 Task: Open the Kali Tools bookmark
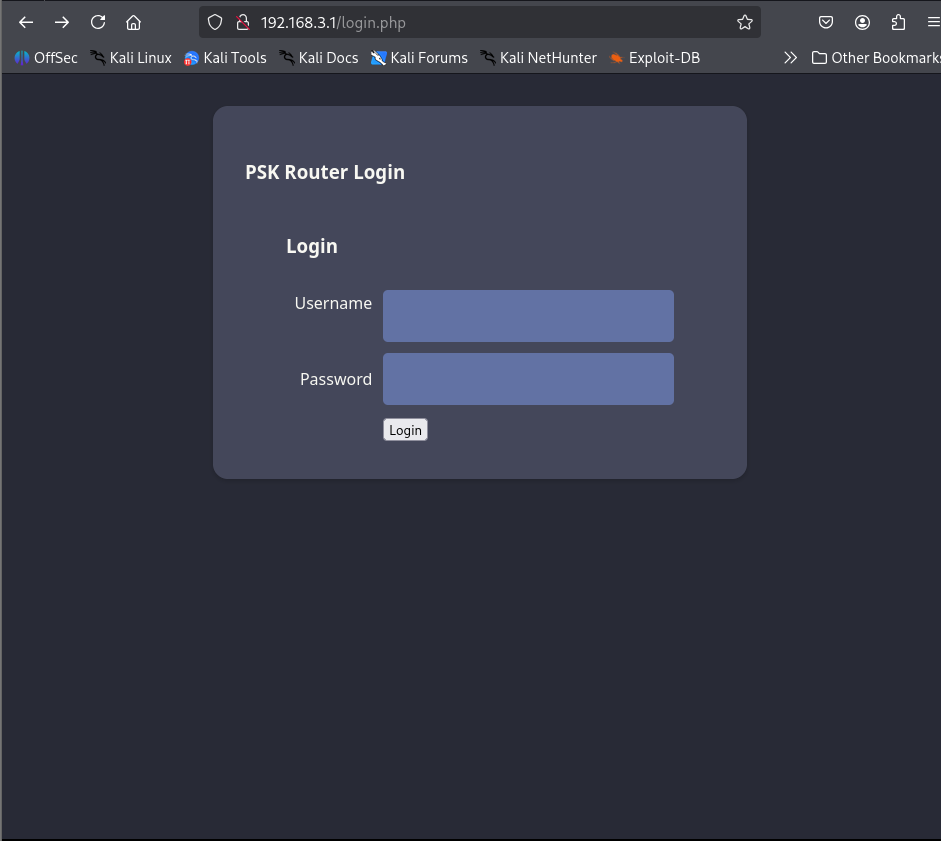225,58
